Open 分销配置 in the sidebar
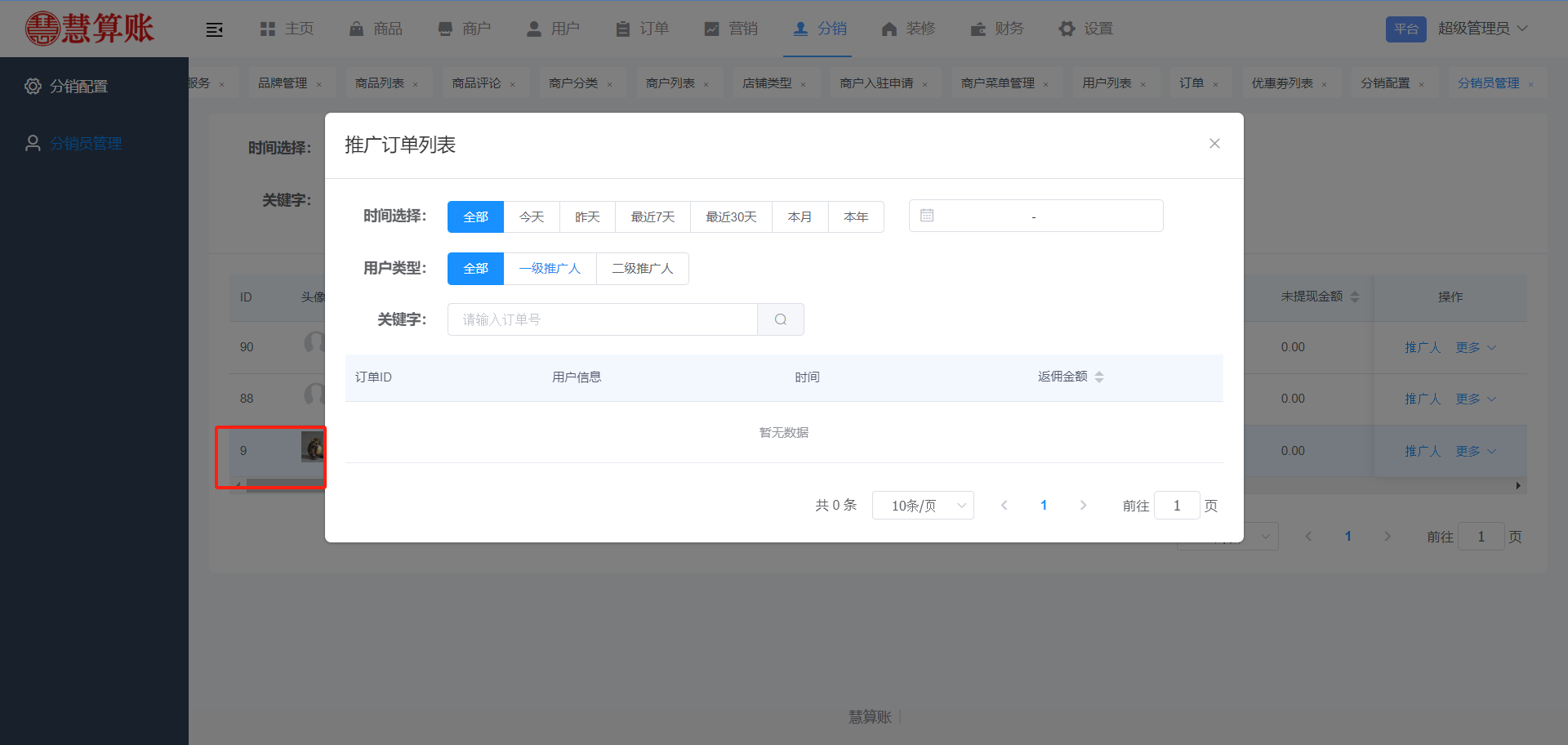Viewport: 1568px width, 745px height. point(78,87)
